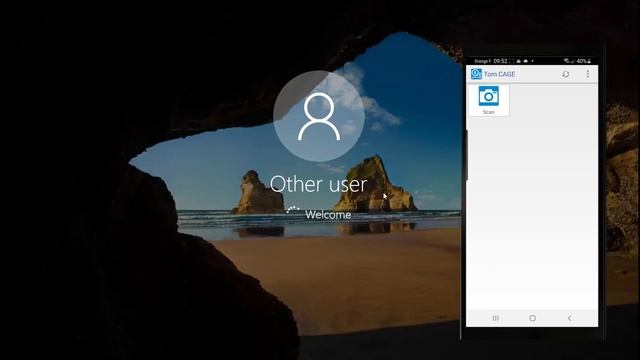
Task: Open the three-dot overflow menu on the phone
Action: [x=588, y=74]
